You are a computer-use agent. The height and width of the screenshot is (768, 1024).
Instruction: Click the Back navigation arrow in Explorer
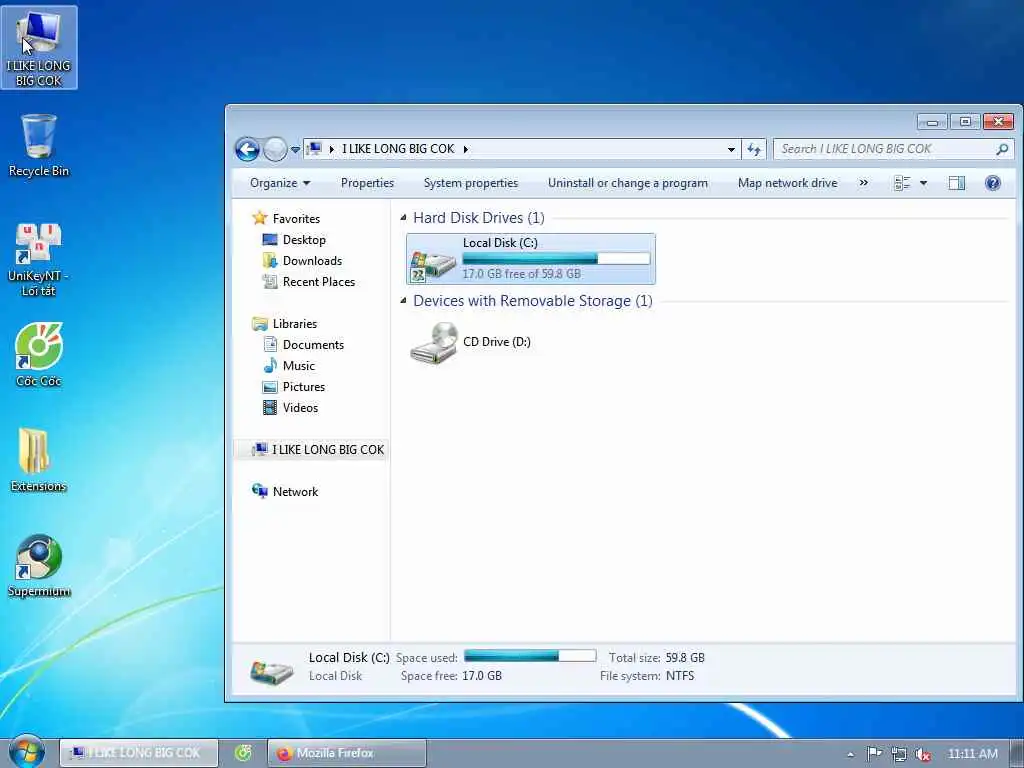(248, 150)
